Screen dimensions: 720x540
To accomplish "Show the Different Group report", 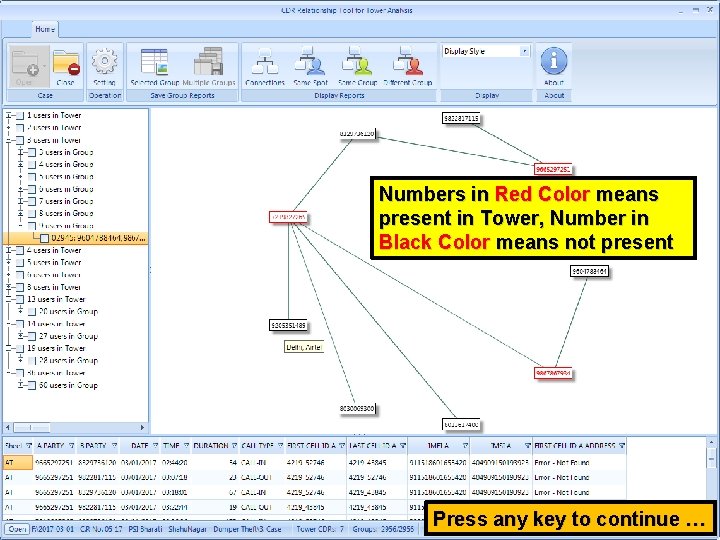I will [408, 66].
